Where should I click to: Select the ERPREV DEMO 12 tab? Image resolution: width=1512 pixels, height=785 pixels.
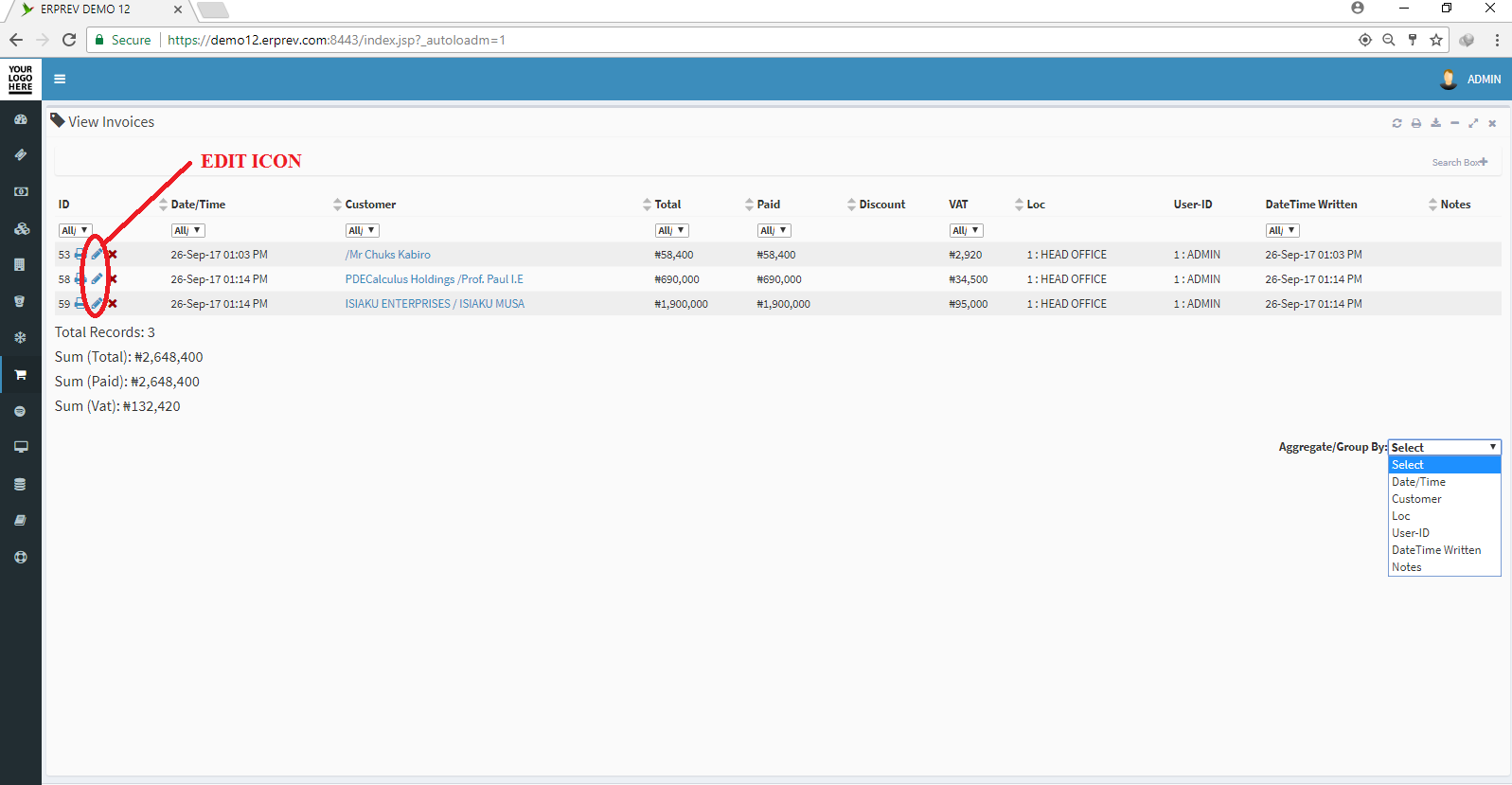98,9
